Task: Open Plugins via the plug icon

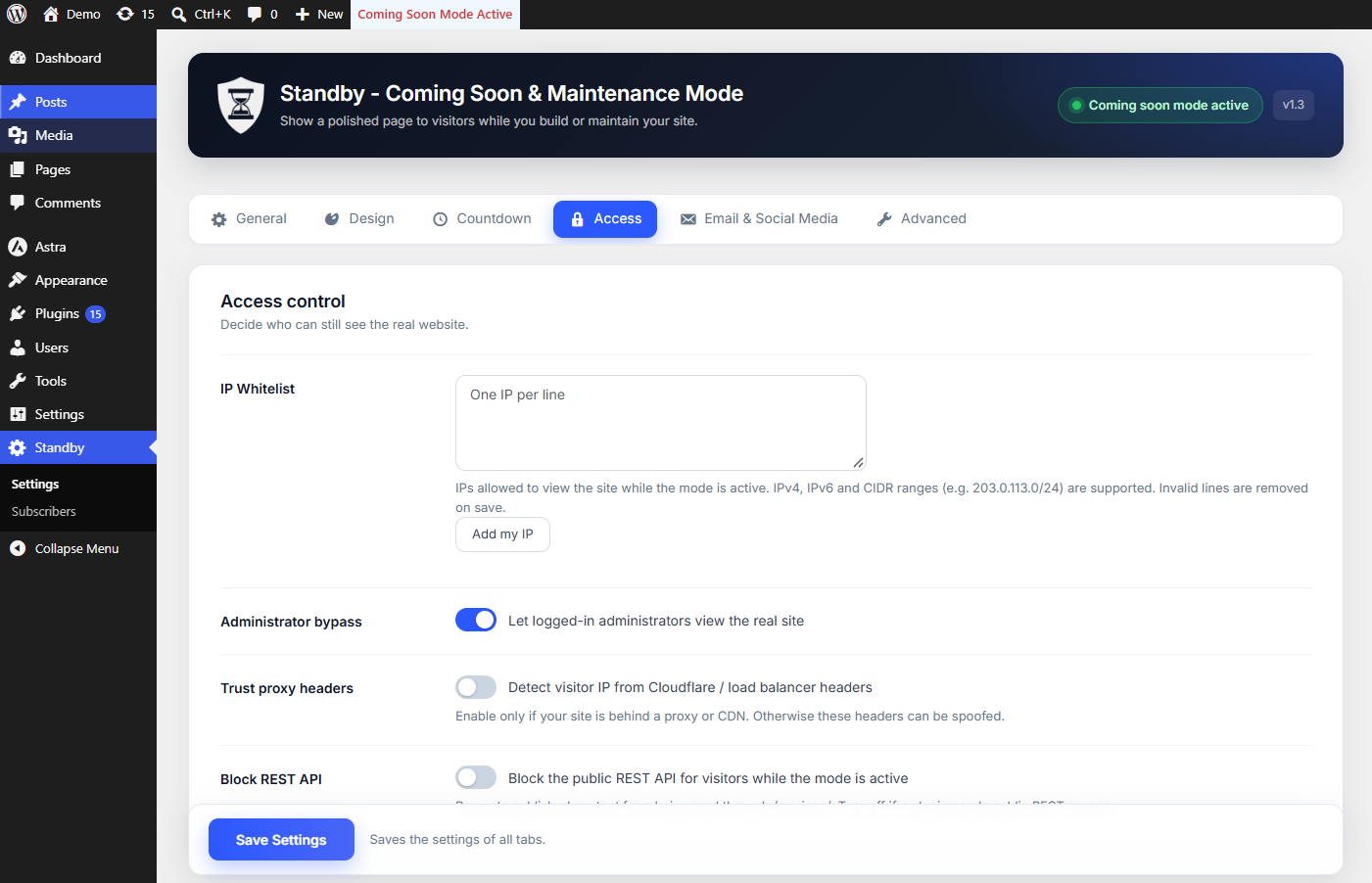Action: [x=18, y=313]
